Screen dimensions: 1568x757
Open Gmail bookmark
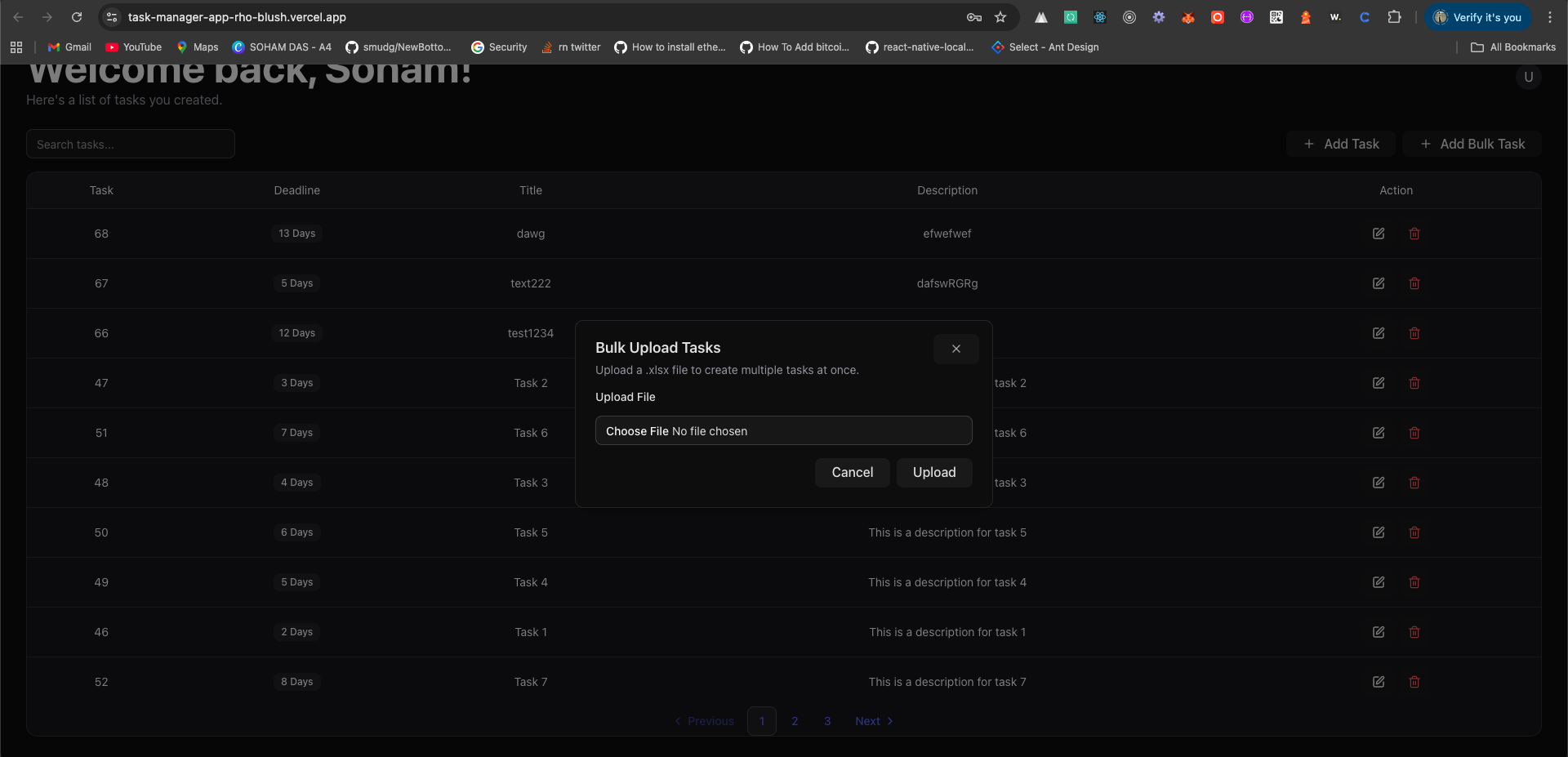[69, 47]
